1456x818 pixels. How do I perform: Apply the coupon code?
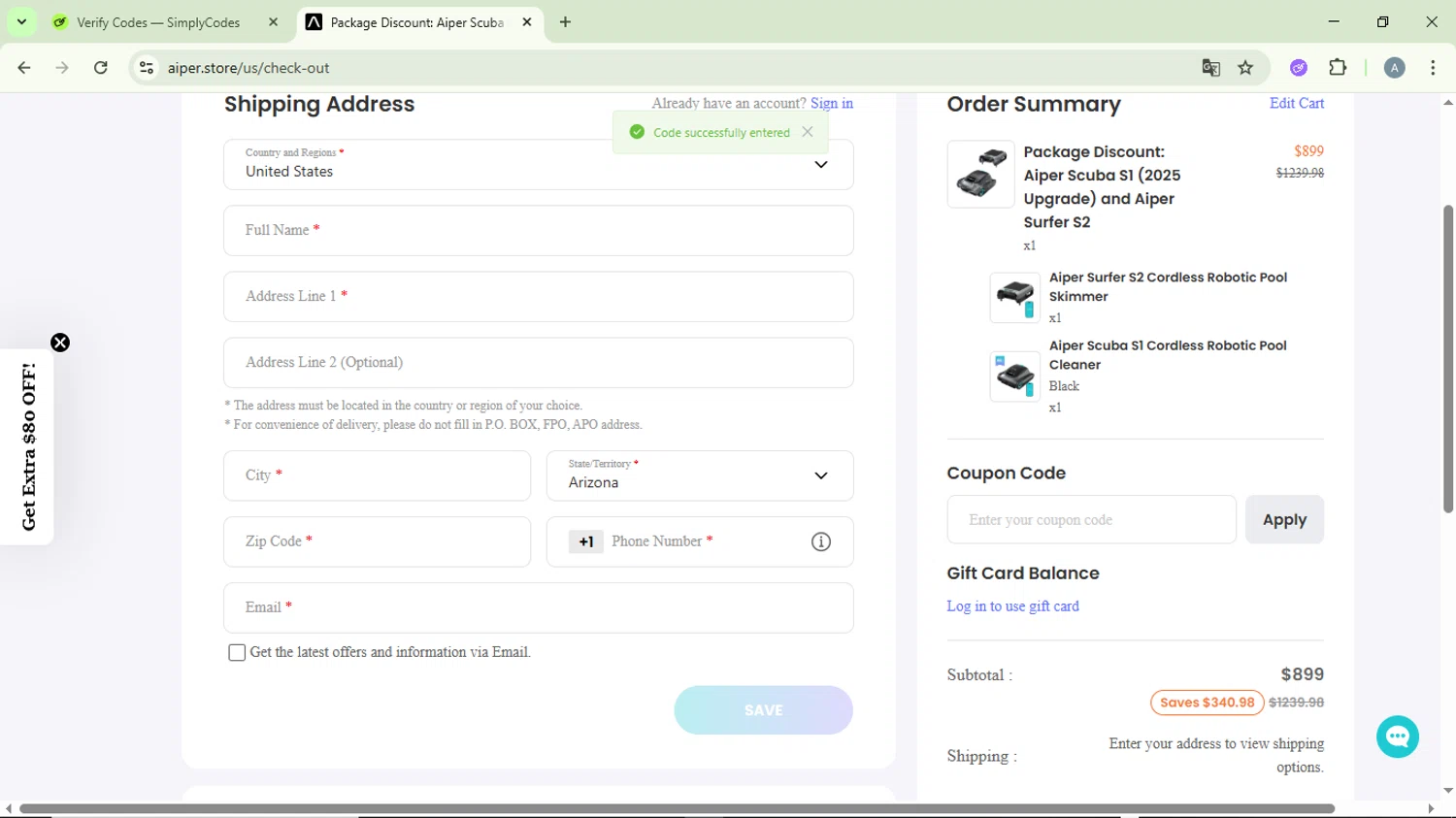coord(1284,519)
